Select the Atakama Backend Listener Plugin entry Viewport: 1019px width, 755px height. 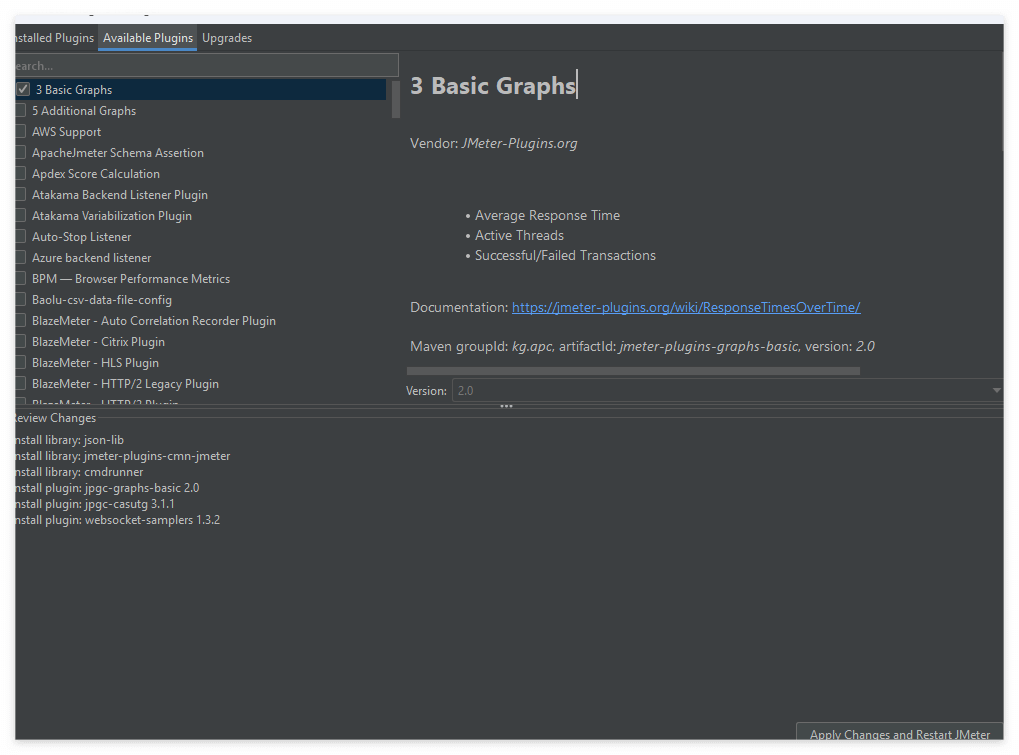pyautogui.click(x=120, y=195)
